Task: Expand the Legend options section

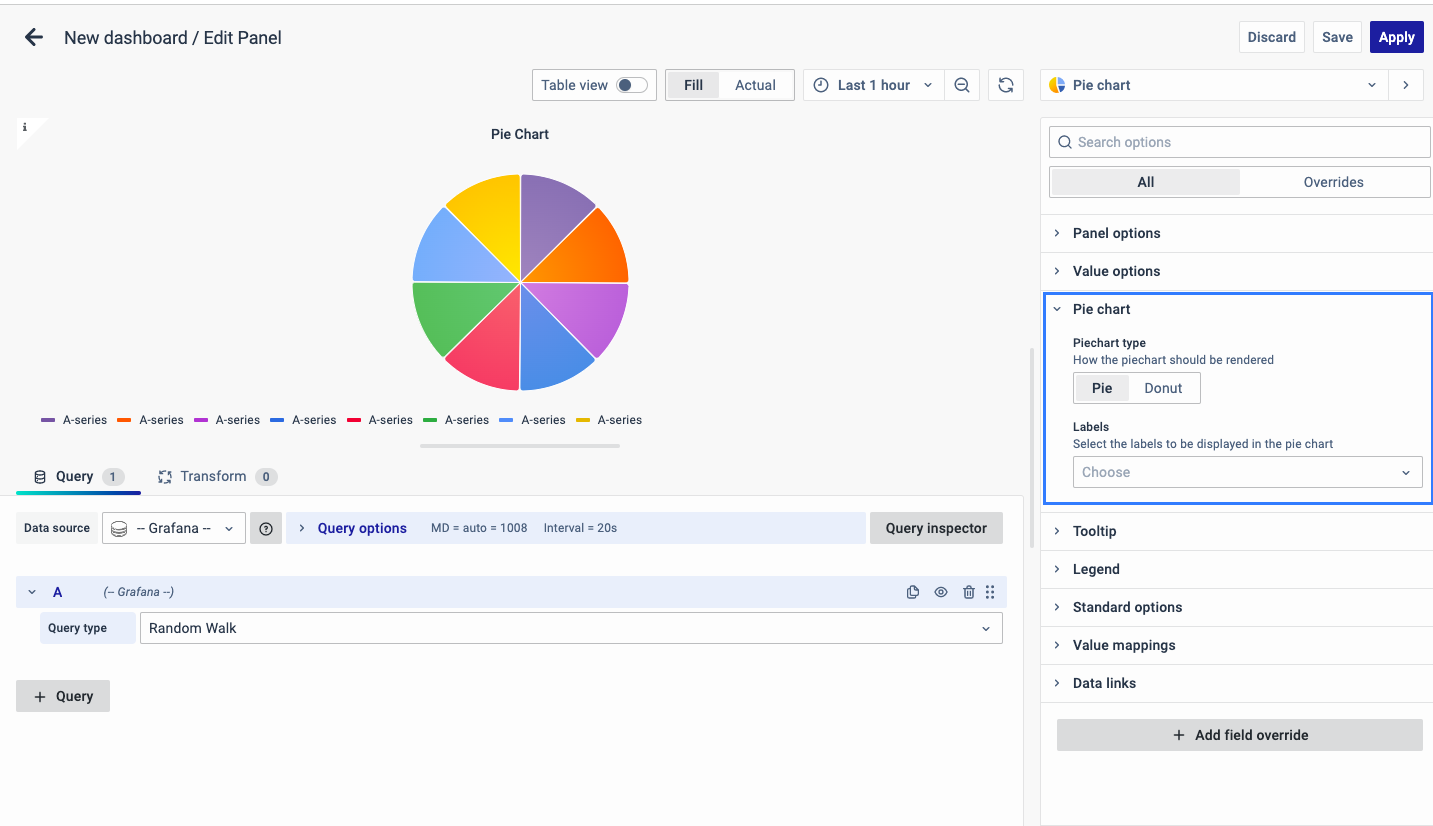Action: (1096, 569)
